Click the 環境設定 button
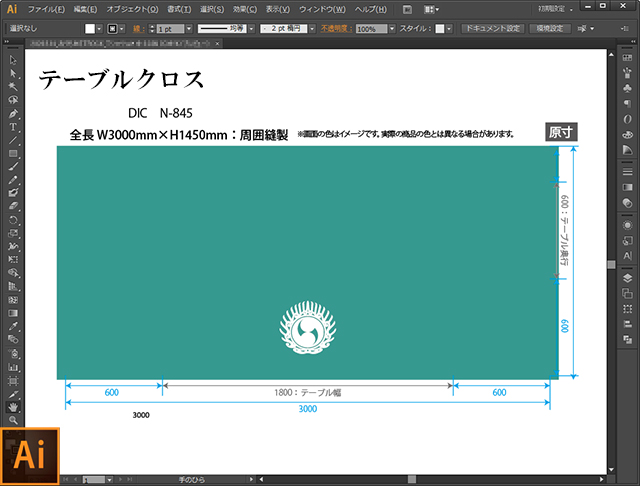The image size is (640, 486). point(551,29)
